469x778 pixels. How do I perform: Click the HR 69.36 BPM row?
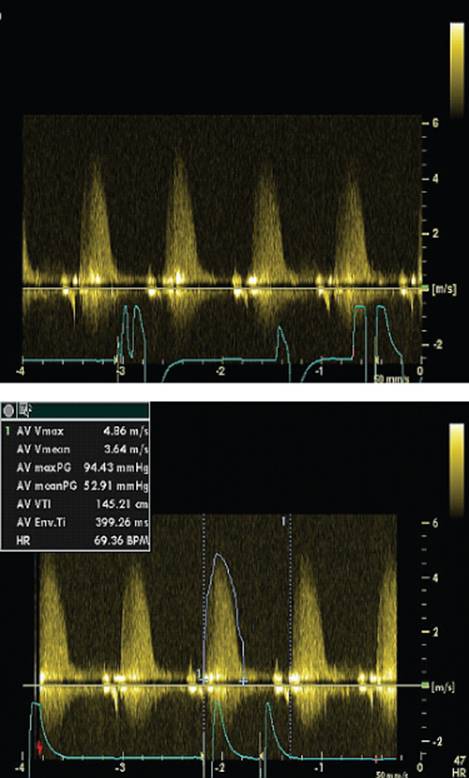[75, 540]
